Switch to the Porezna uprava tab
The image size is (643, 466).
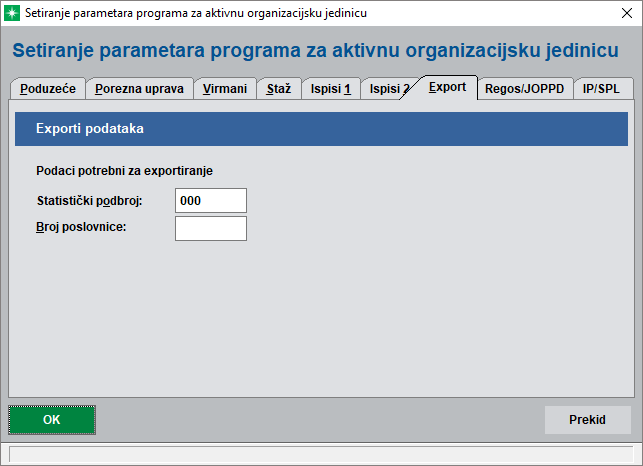point(139,89)
